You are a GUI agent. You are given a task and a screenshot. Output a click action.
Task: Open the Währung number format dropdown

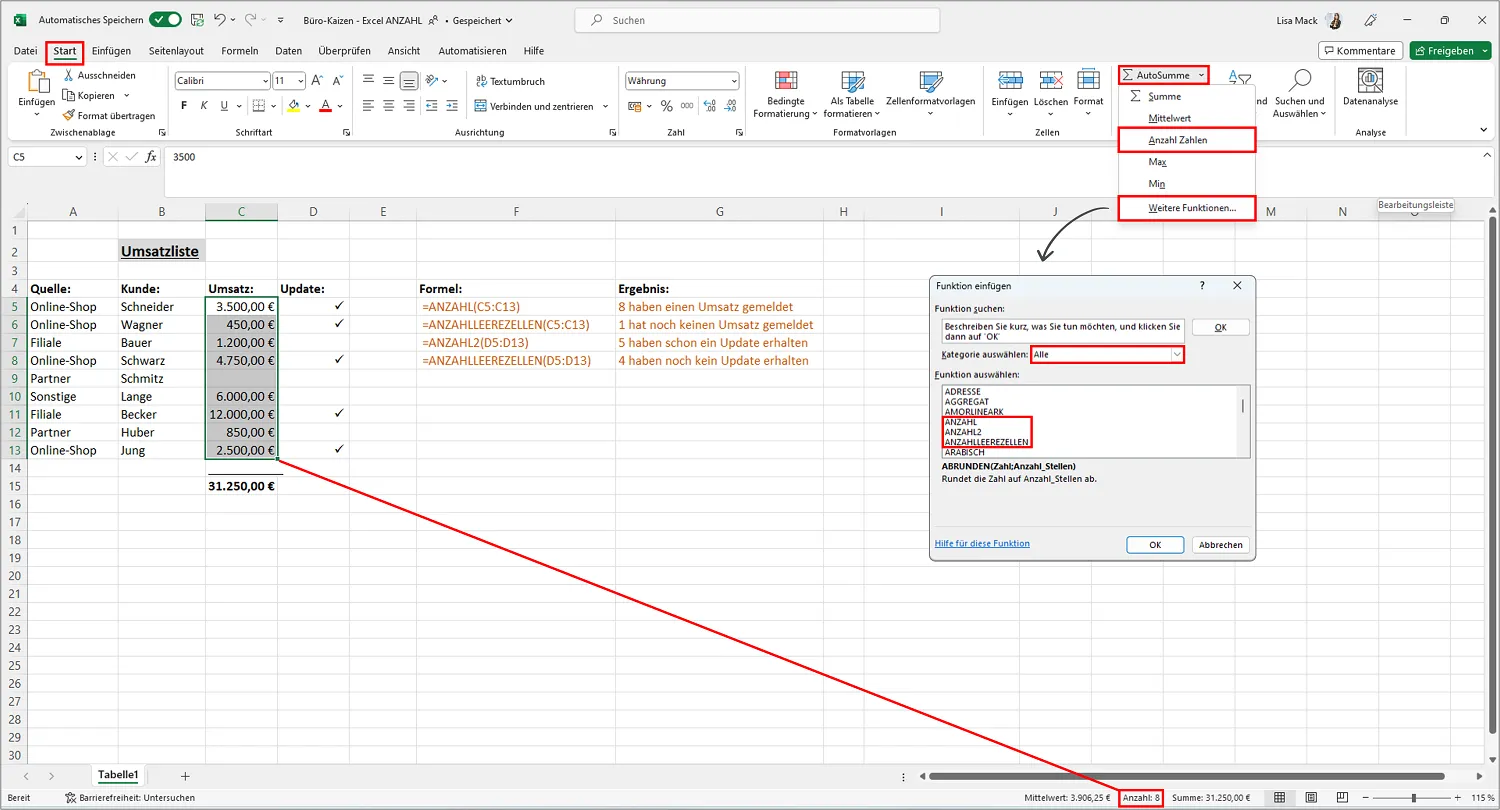[x=682, y=79]
